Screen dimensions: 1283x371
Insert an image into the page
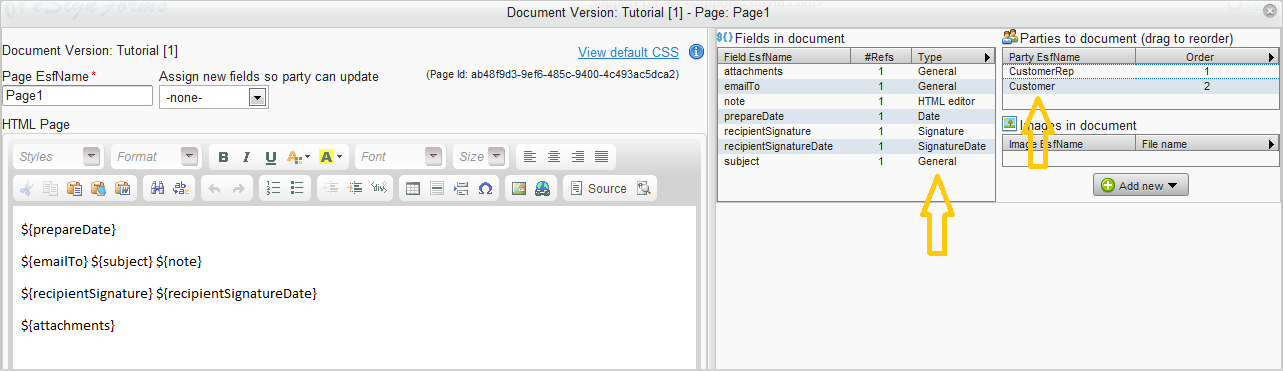click(x=519, y=188)
